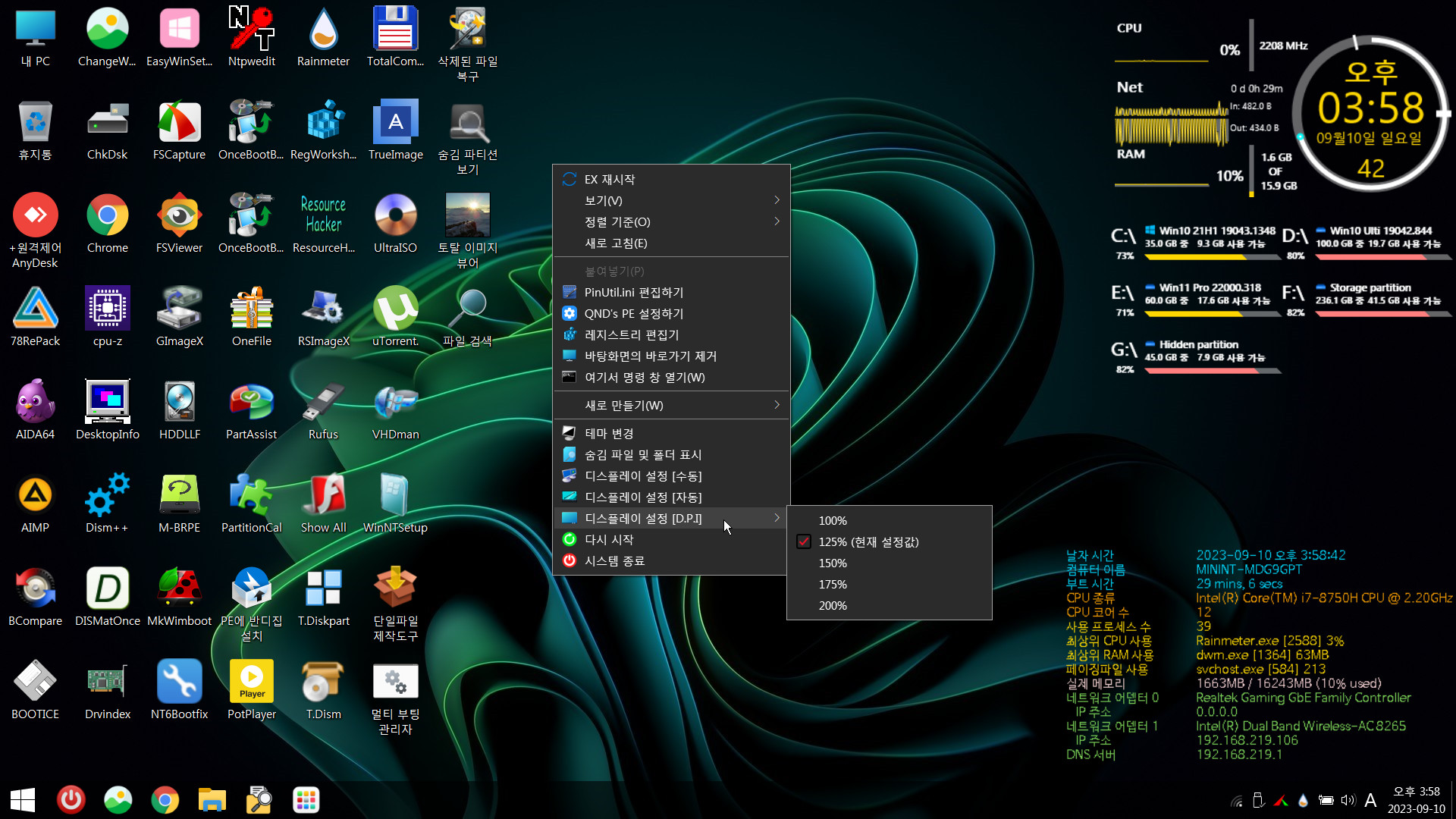Launch WinNTSetup desktop icon

[x=395, y=503]
